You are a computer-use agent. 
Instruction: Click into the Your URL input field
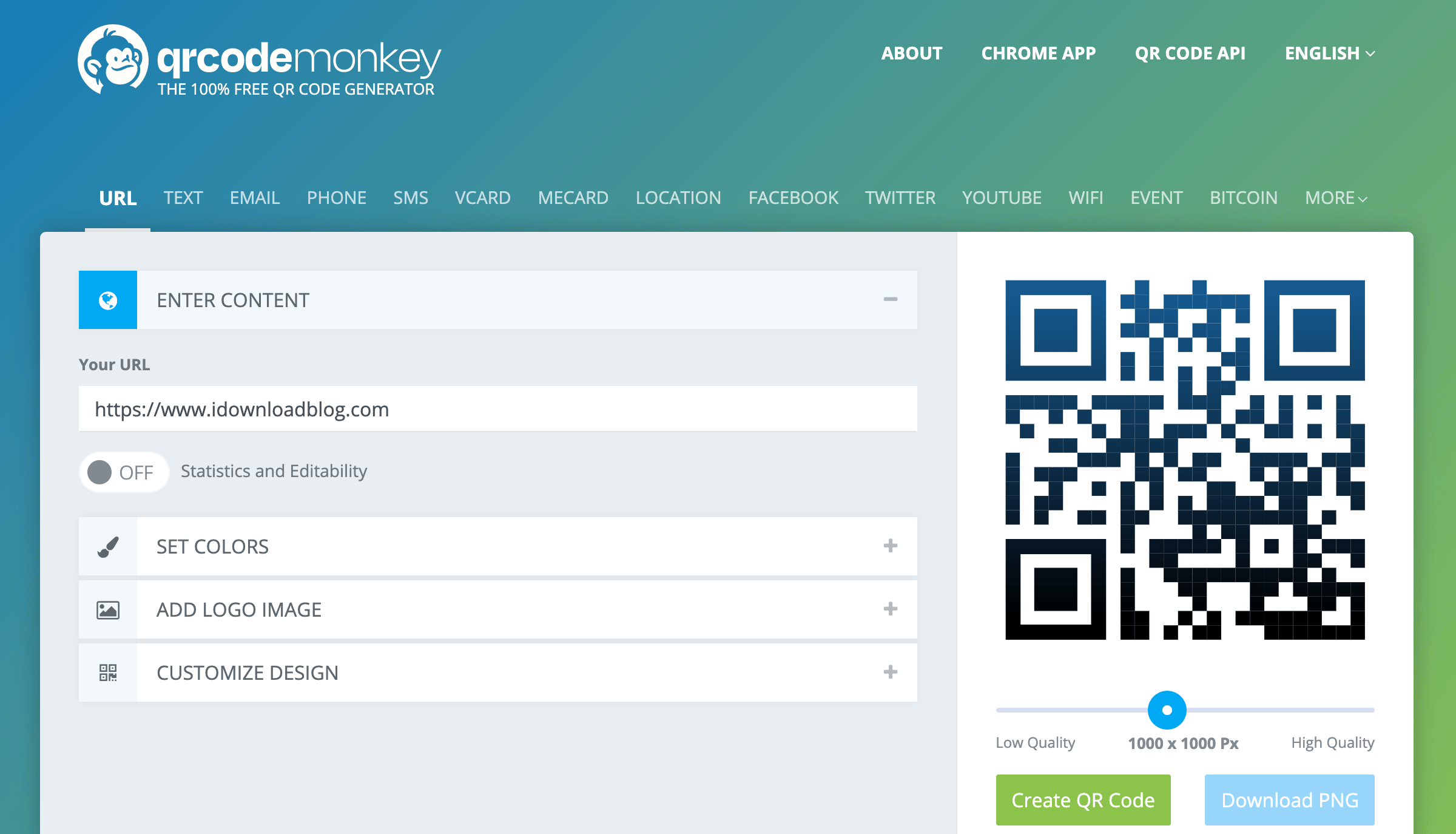pos(497,409)
